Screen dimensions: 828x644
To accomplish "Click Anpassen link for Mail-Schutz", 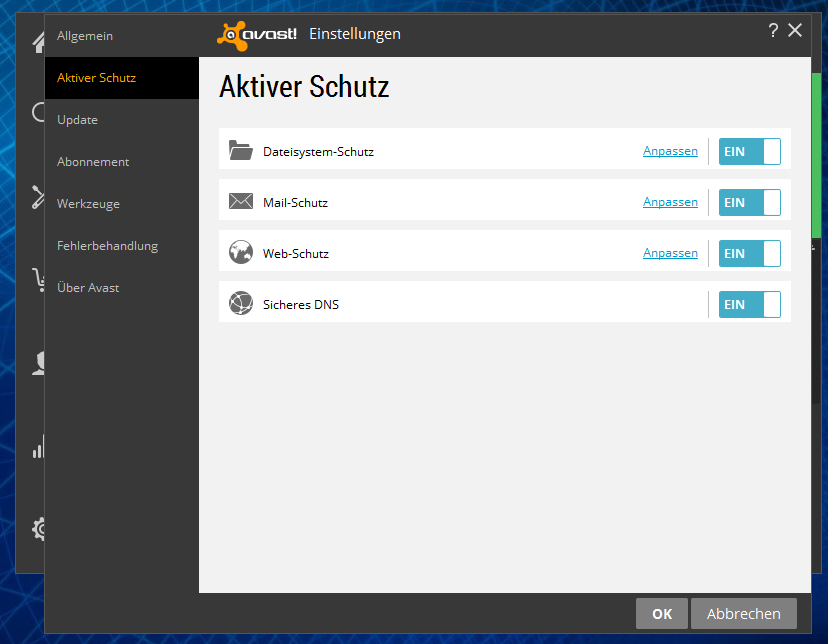I will pyautogui.click(x=670, y=202).
